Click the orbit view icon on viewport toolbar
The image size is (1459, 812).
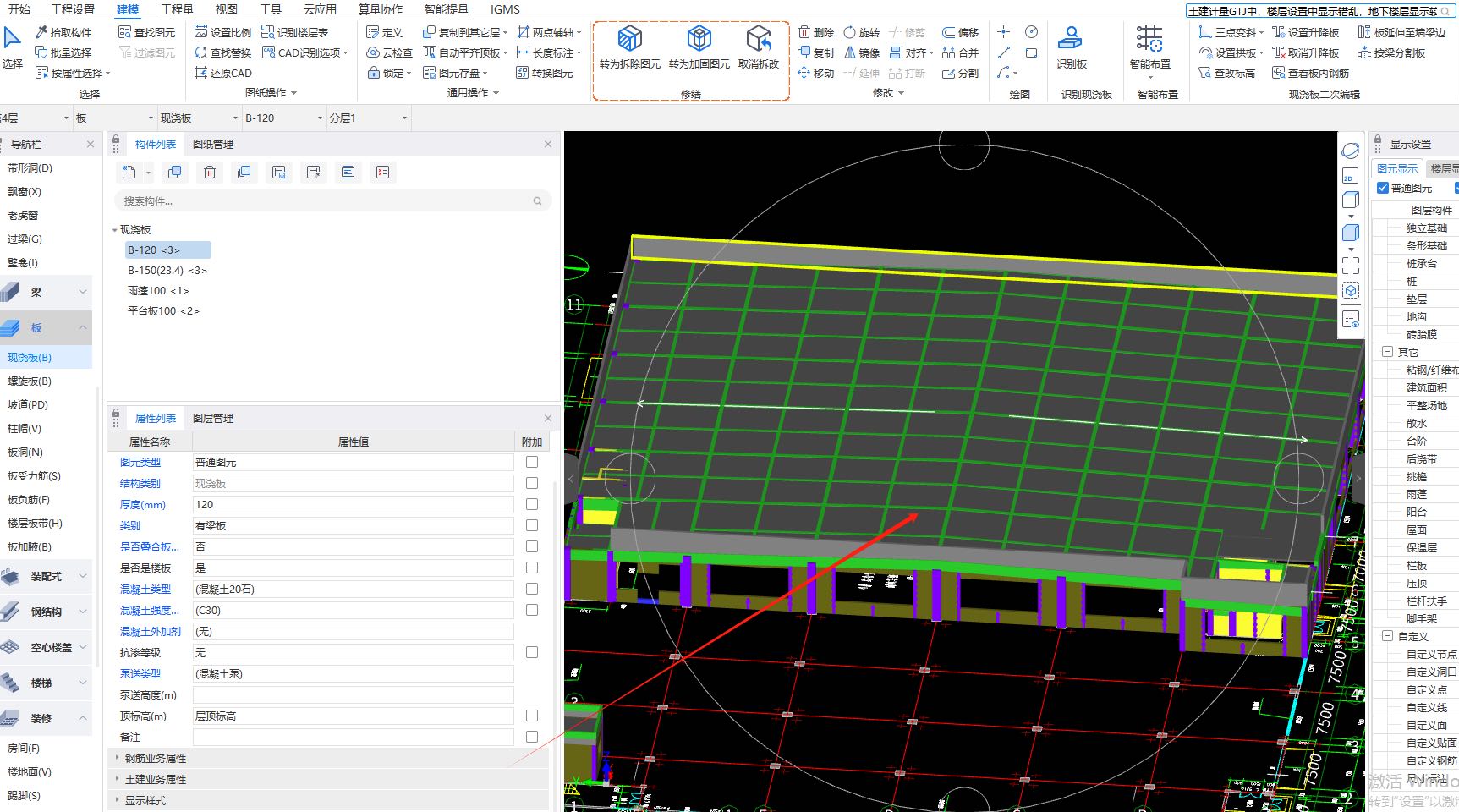1350,151
